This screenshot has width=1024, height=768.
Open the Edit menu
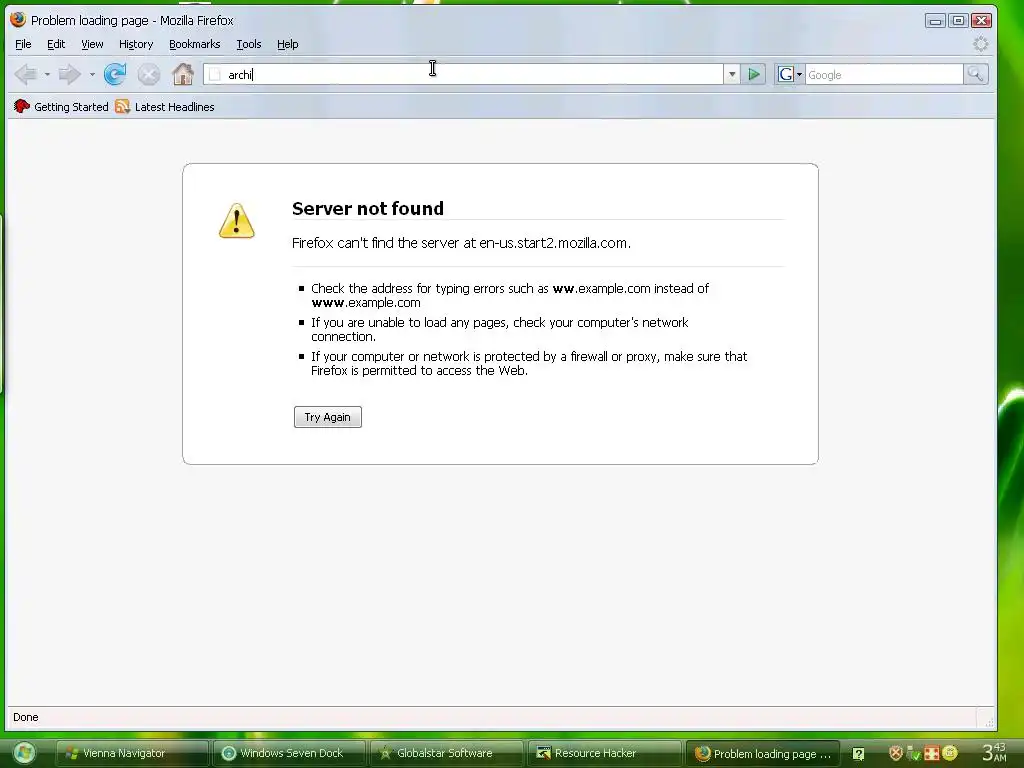click(56, 44)
